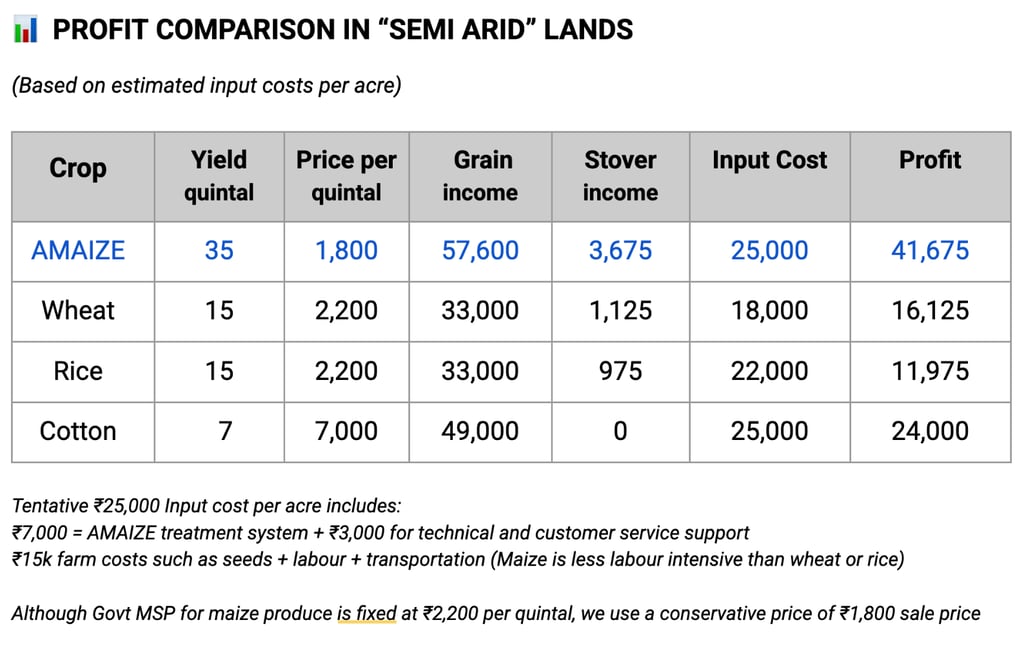Select the Grain income column header
1024x649 pixels.
(x=480, y=175)
